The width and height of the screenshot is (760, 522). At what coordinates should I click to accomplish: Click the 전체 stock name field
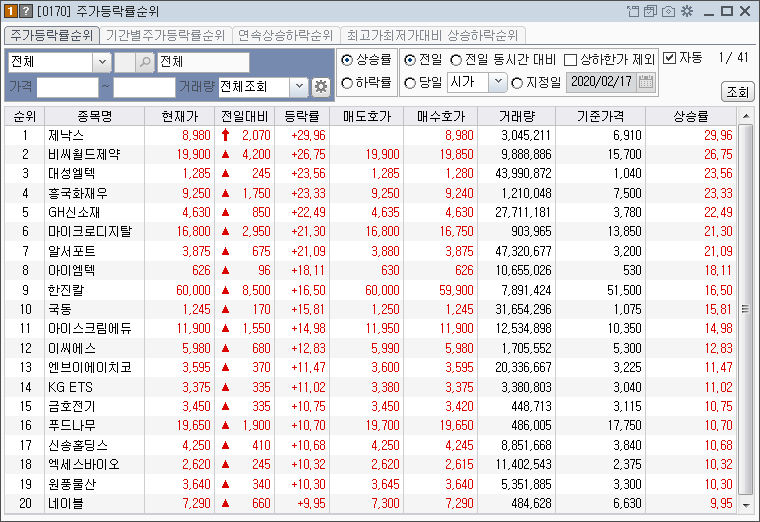(x=203, y=62)
